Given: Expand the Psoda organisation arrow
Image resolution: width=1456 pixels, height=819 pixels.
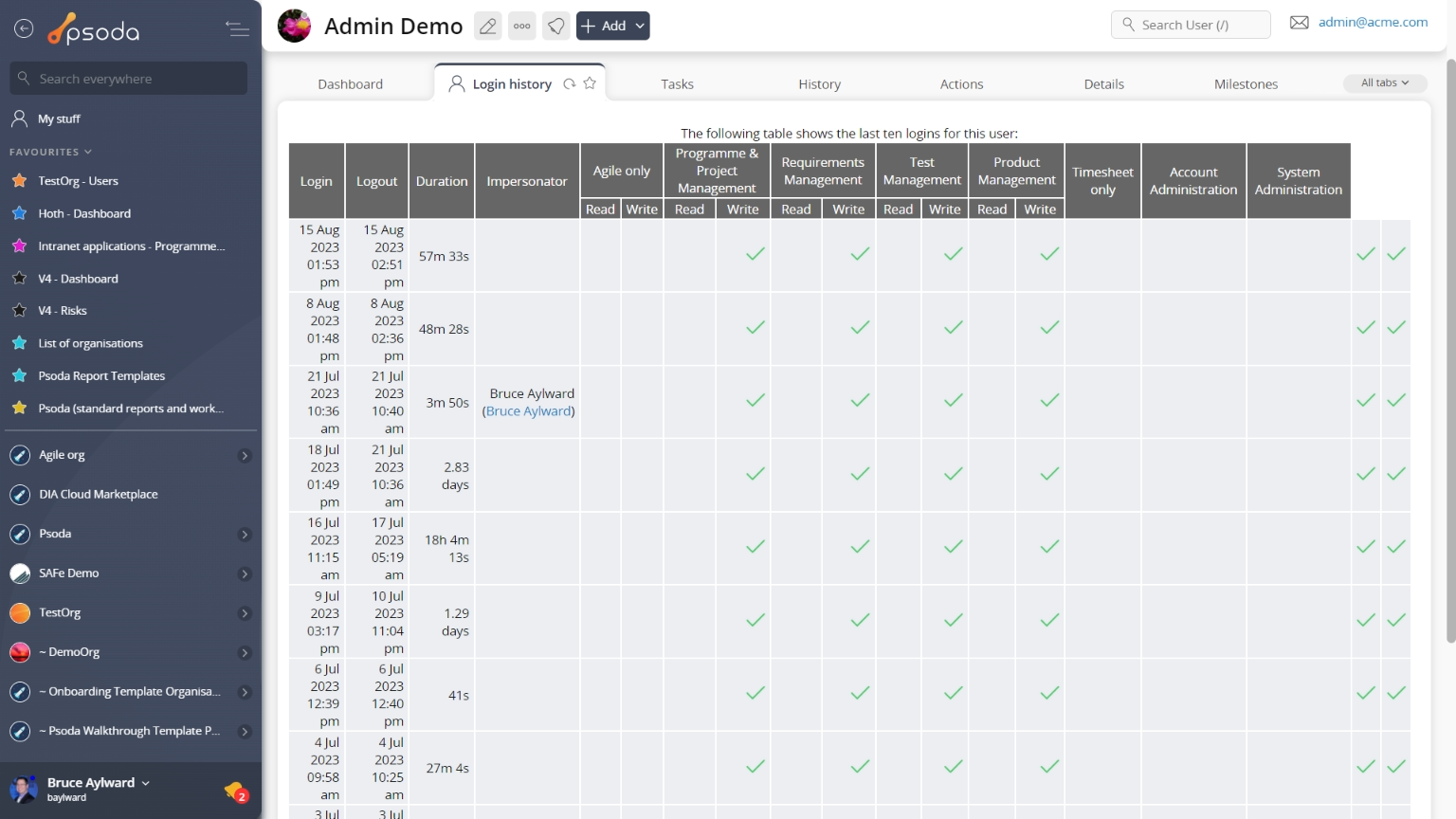Looking at the screenshot, I should coord(245,535).
